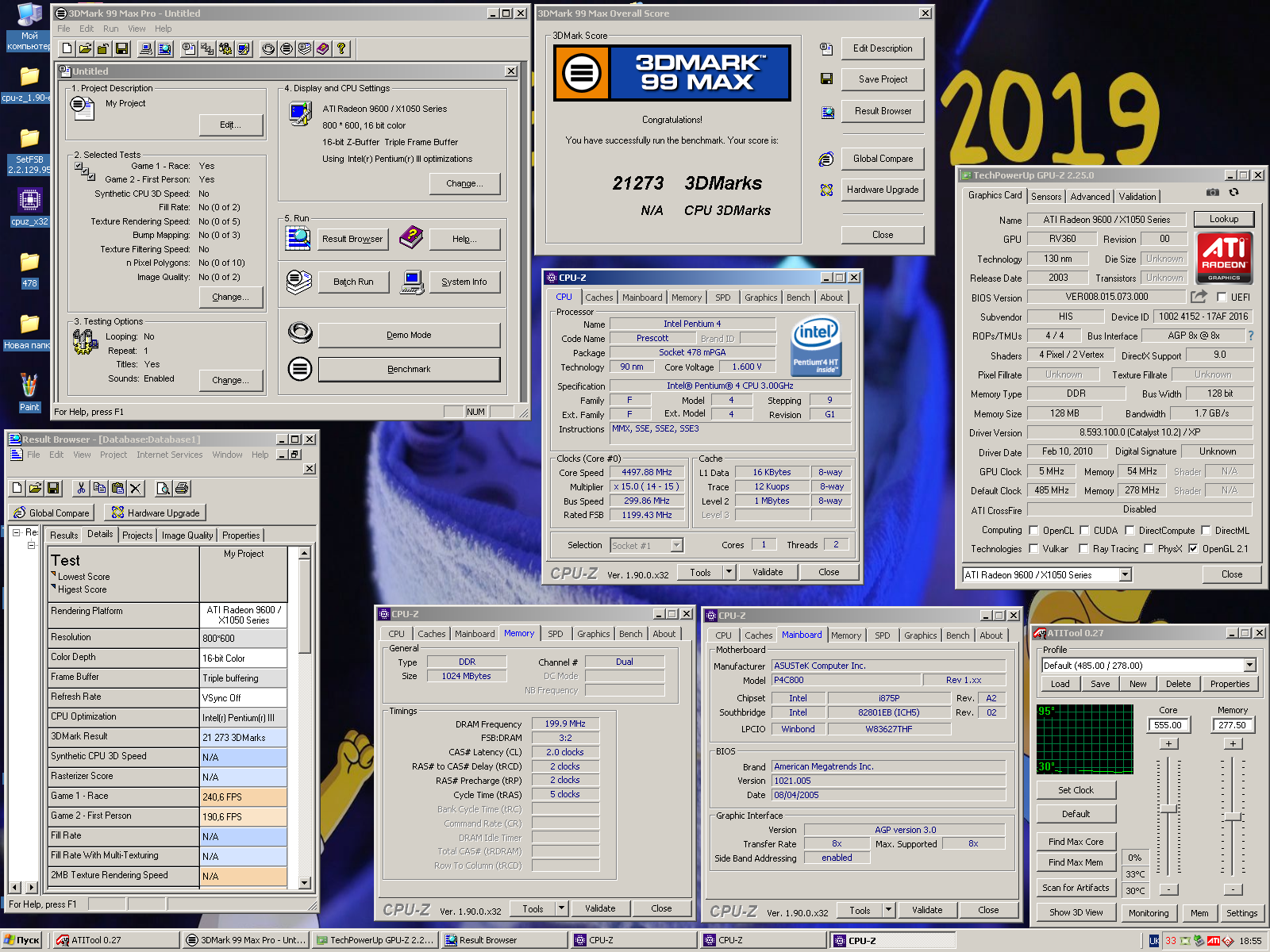Image resolution: width=1270 pixels, height=952 pixels.
Task: Open Tools dropdown arrow in CPU-Z Memory window
Action: tap(561, 908)
